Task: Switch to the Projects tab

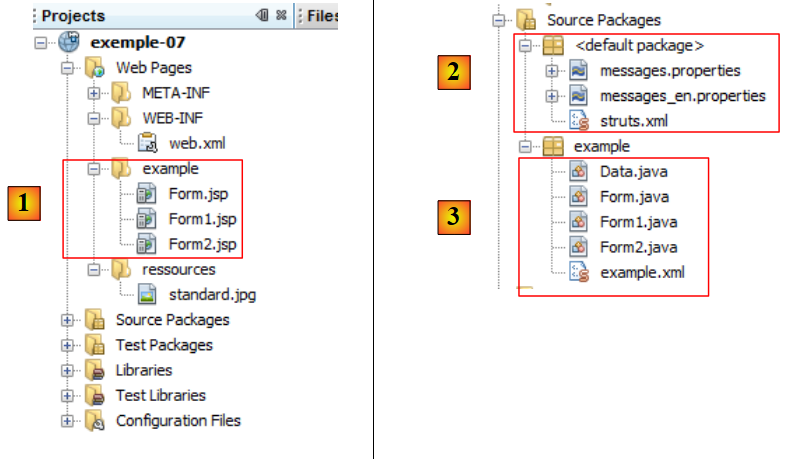Action: 73,16
